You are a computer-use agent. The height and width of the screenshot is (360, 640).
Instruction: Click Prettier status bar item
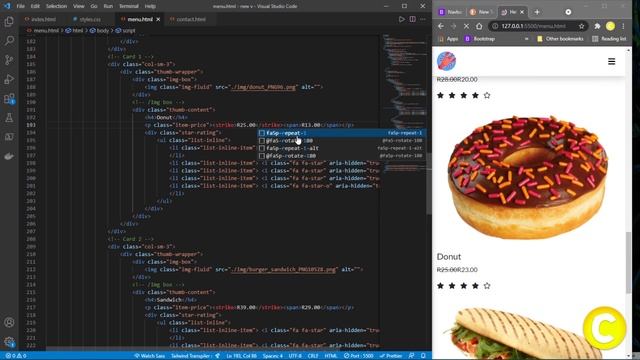tap(391, 356)
